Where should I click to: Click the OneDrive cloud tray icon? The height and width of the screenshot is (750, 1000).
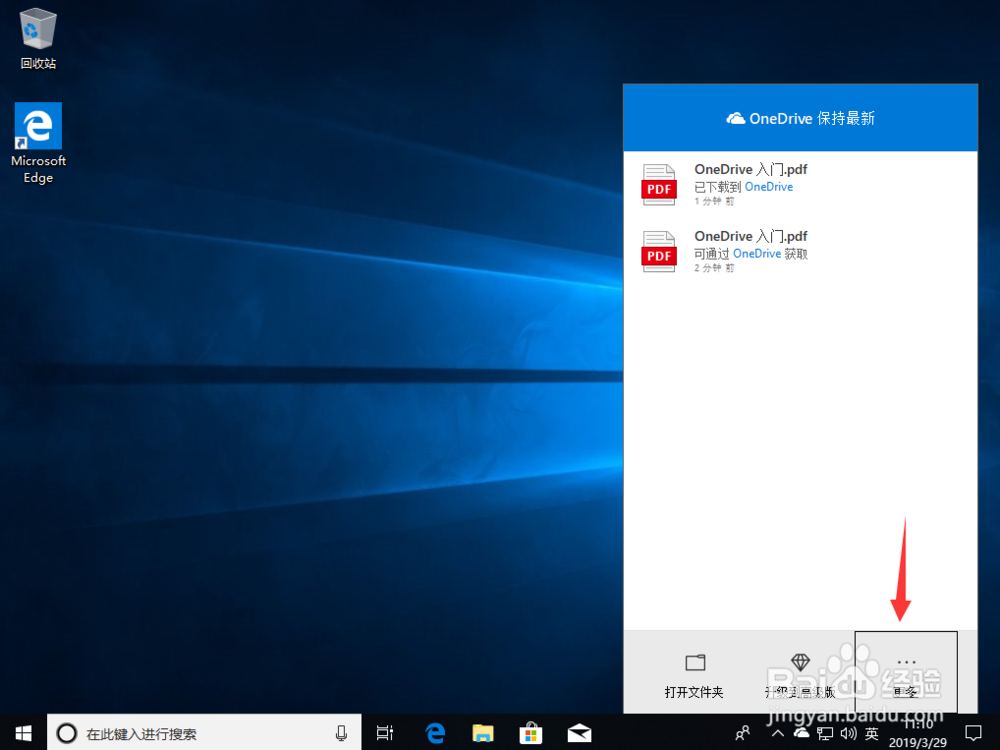802,733
